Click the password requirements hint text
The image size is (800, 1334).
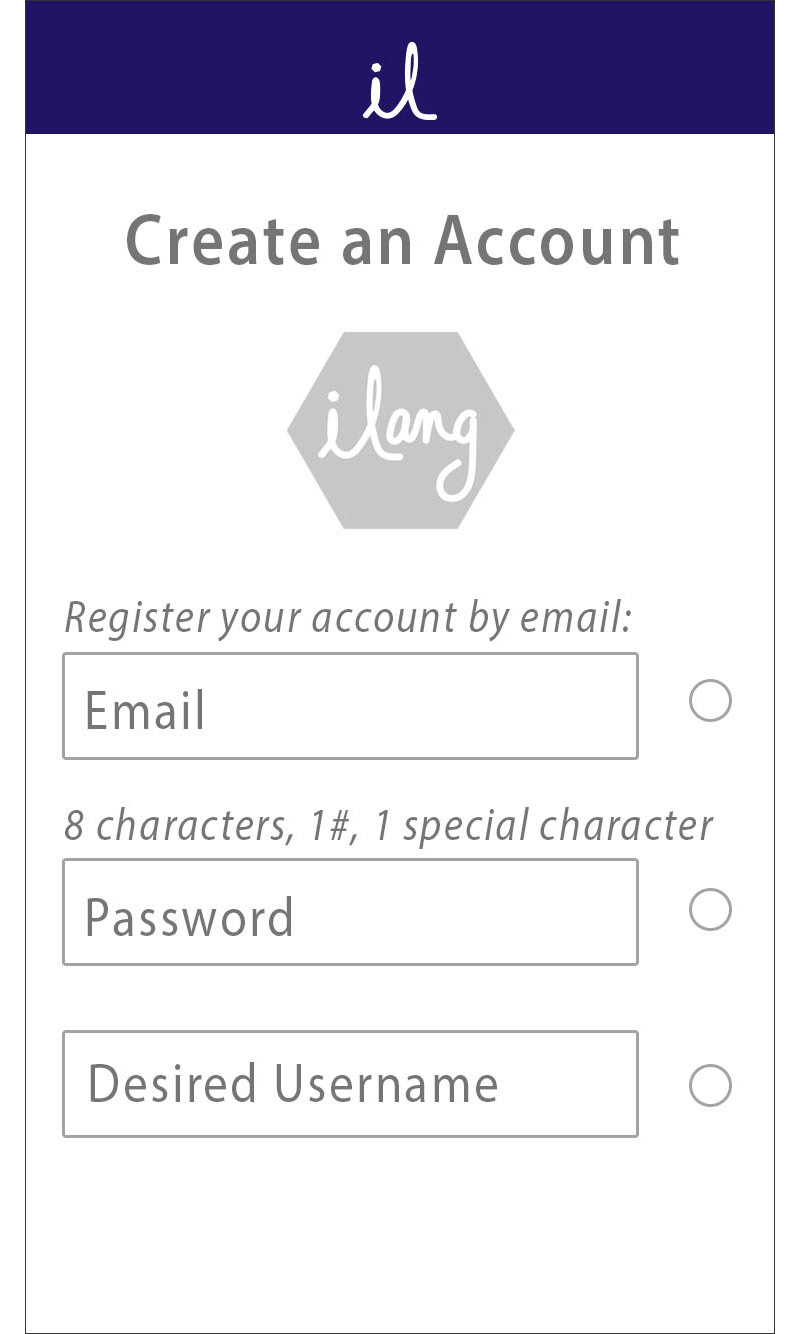(x=389, y=825)
